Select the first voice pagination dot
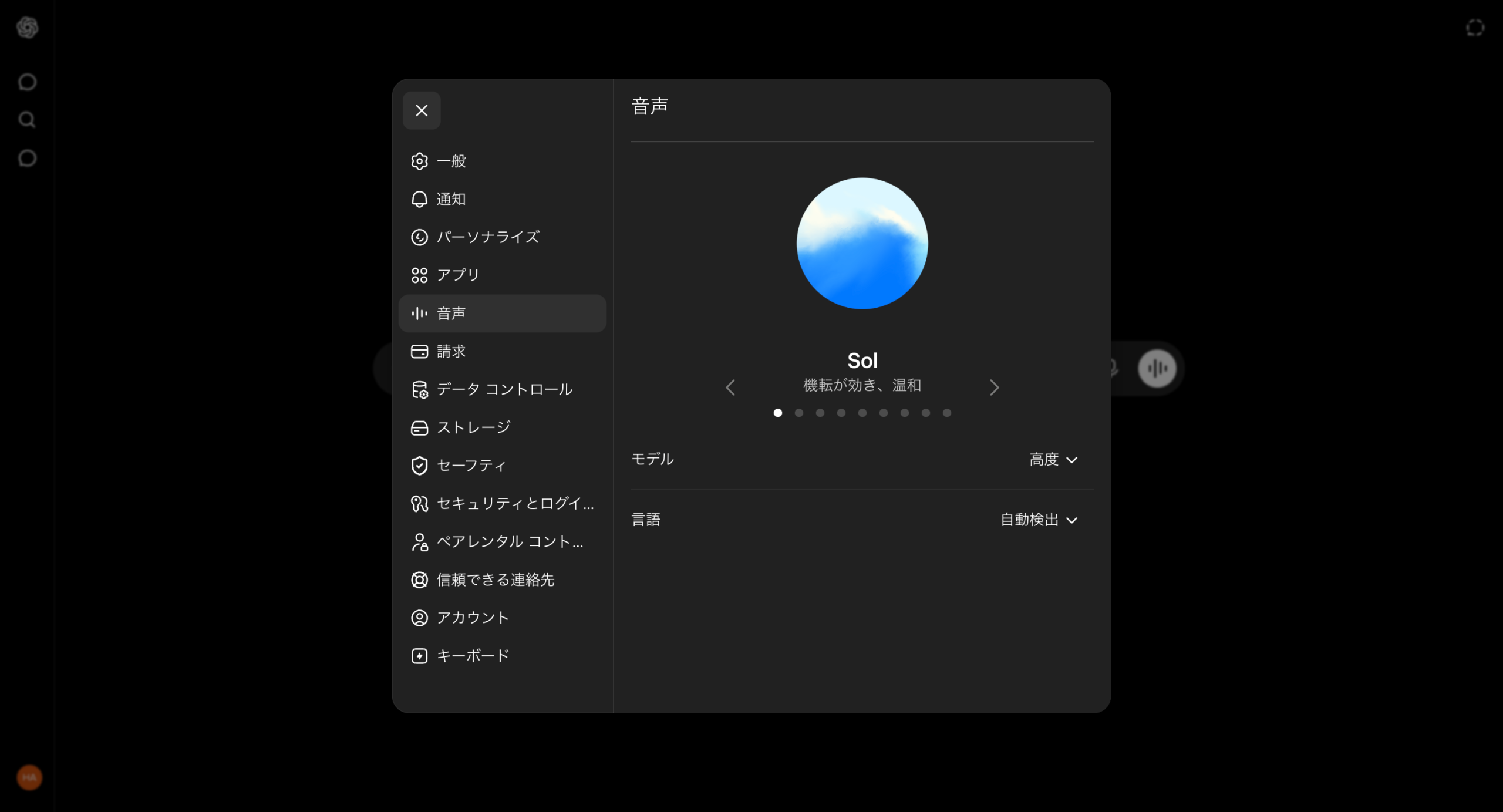1503x812 pixels. coord(778,413)
